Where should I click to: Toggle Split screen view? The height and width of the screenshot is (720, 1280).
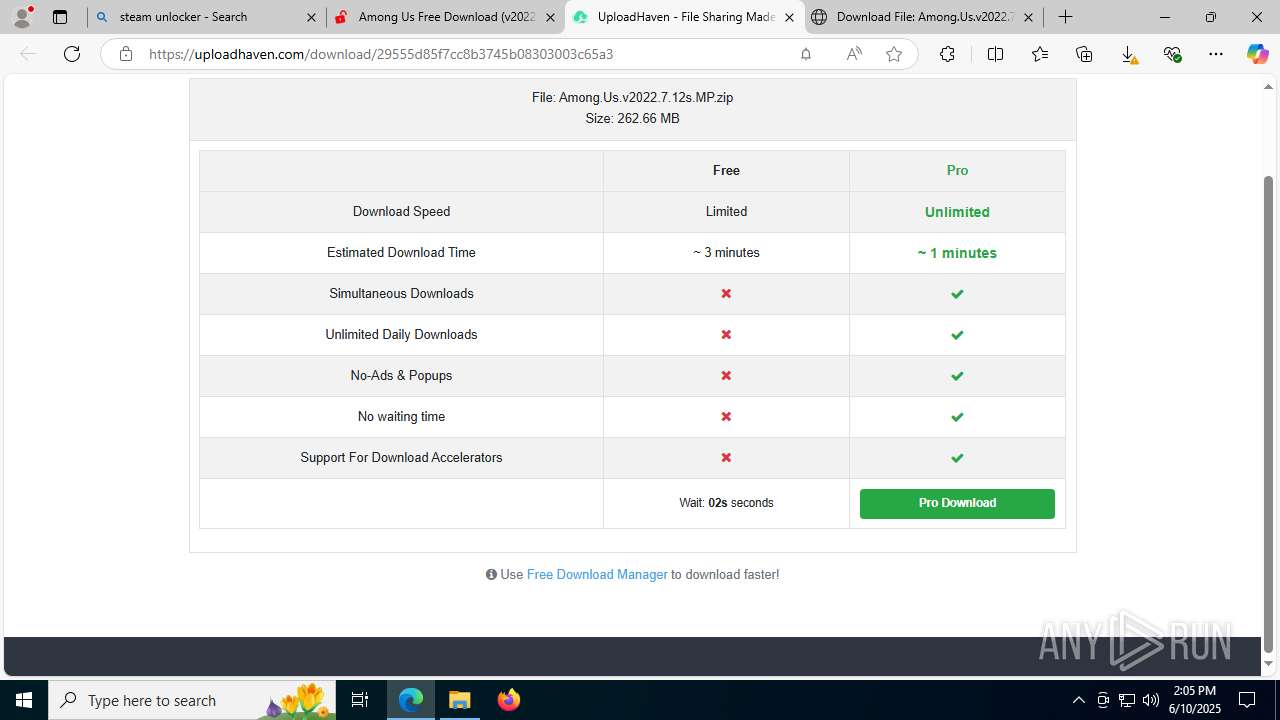tap(995, 54)
